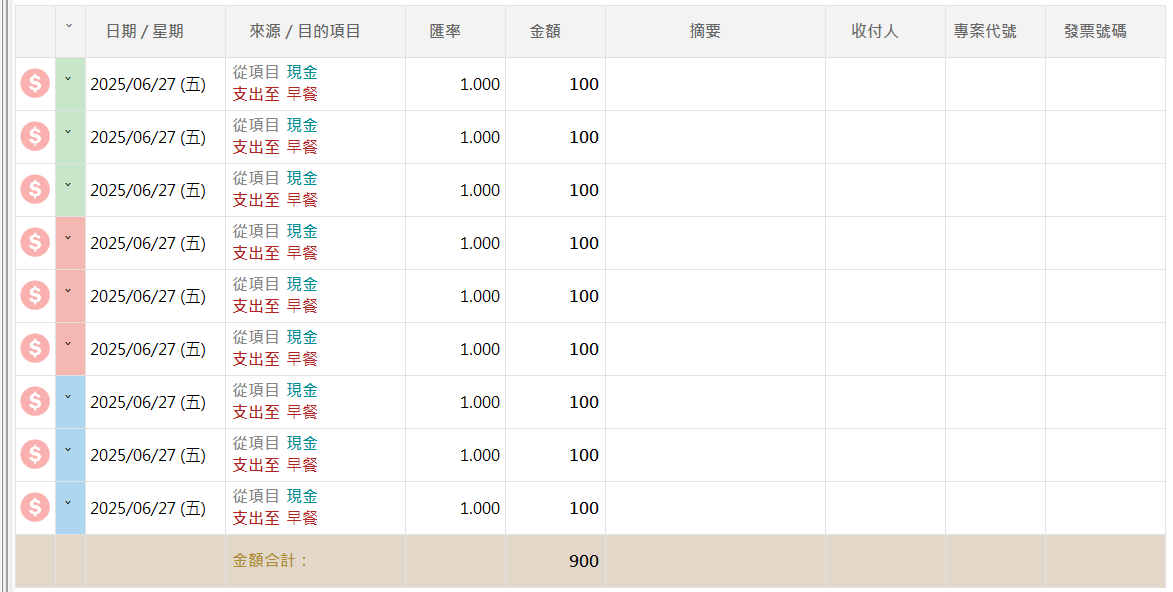This screenshot has width=1173, height=592.
Task: Expand the chevron in the bottom green row
Action: [x=68, y=185]
